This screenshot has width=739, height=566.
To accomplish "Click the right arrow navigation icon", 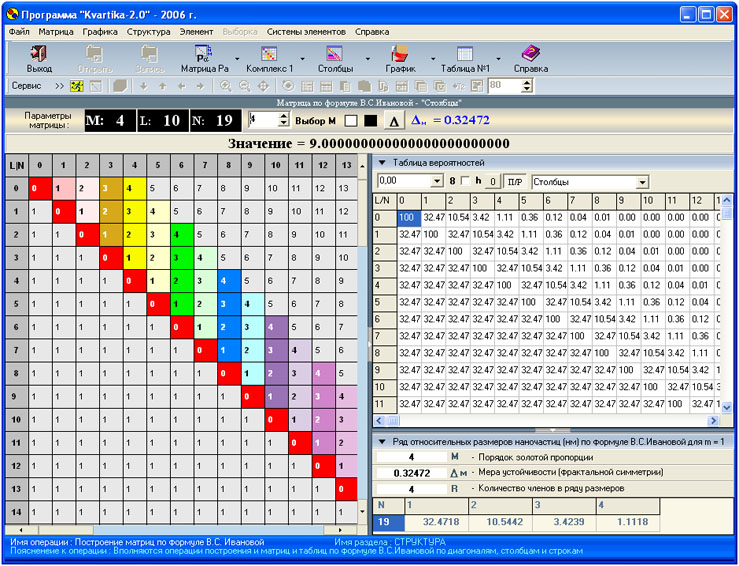I will click(200, 86).
